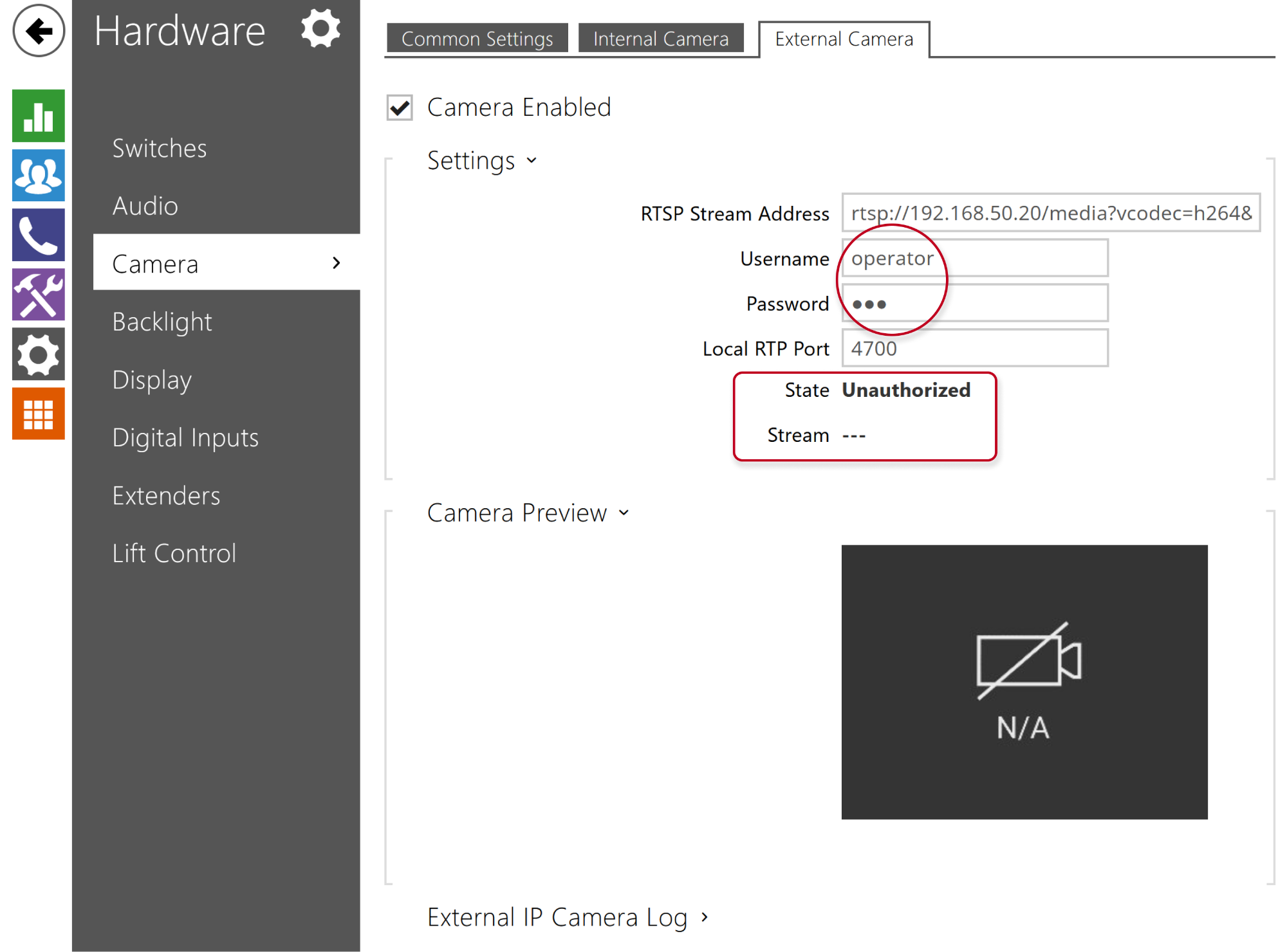The width and height of the screenshot is (1287, 952).
Task: Click the N/A camera preview image
Action: pyautogui.click(x=1024, y=682)
